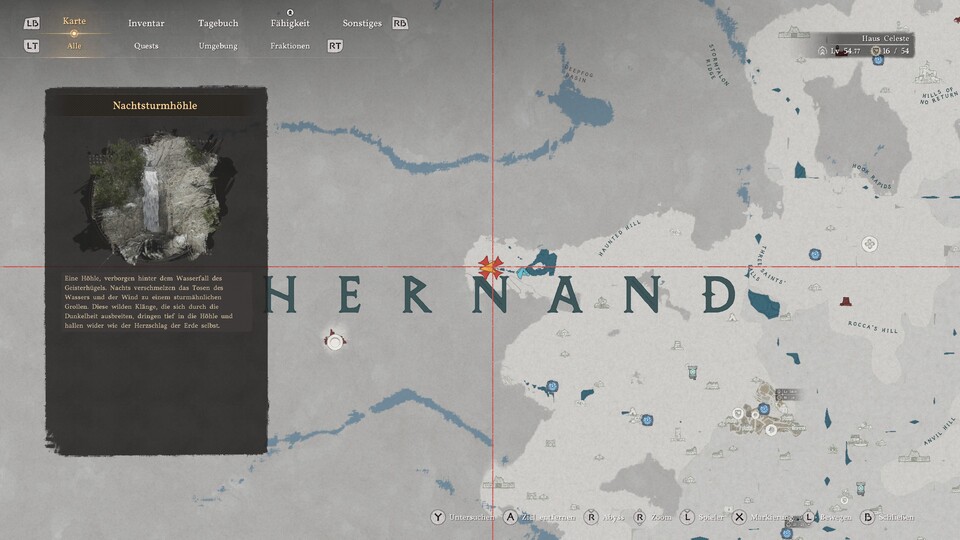Open the Inventar tab
This screenshot has height=540, width=960.
click(146, 23)
